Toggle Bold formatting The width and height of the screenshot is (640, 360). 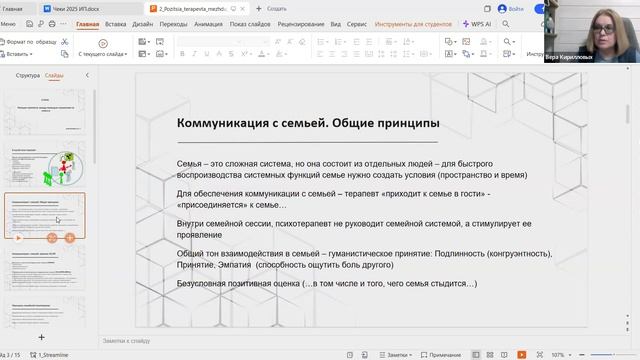(182, 54)
